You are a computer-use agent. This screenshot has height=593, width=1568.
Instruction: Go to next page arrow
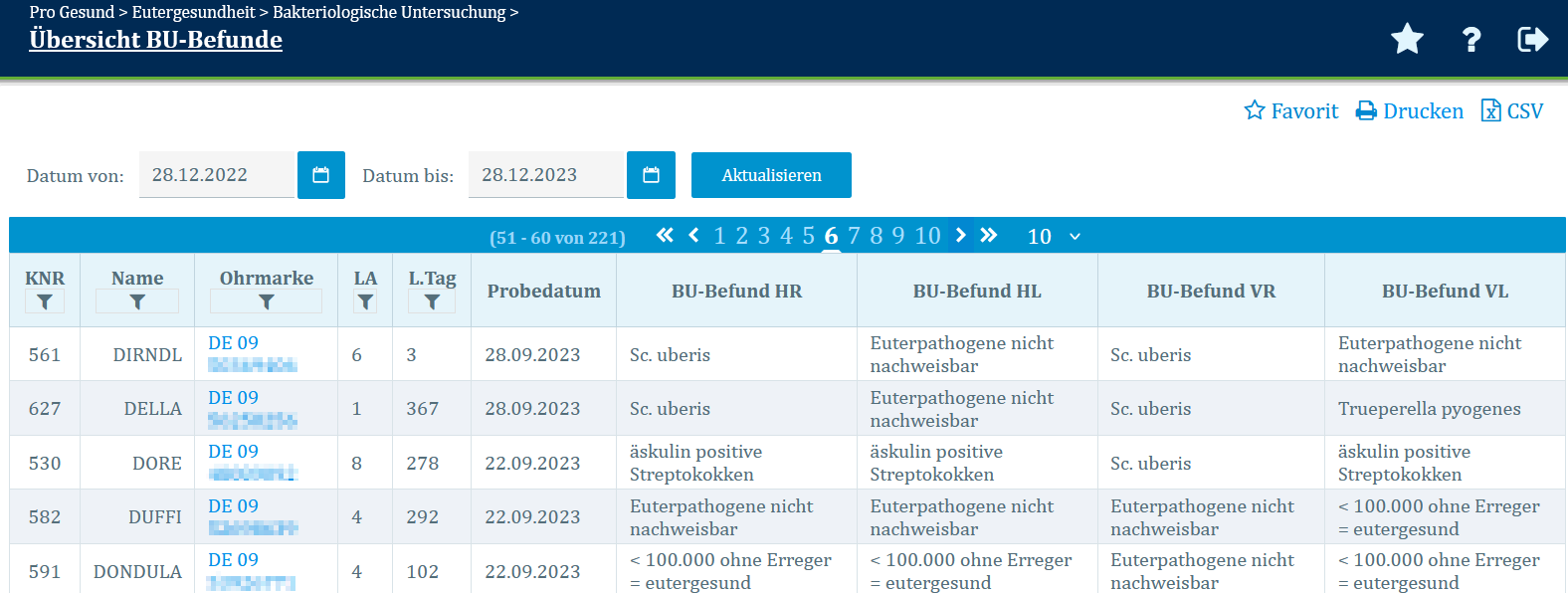pyautogui.click(x=960, y=236)
